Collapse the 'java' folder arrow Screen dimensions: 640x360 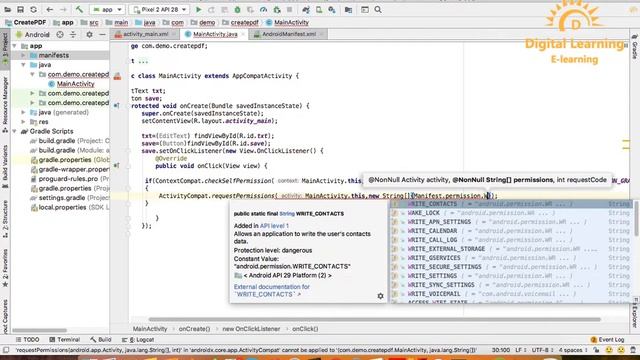[x=24, y=65]
